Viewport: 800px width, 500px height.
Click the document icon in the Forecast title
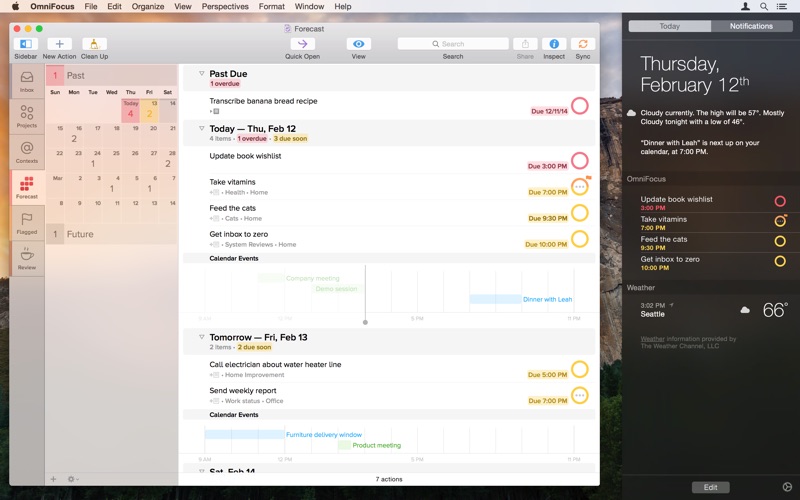coord(288,29)
